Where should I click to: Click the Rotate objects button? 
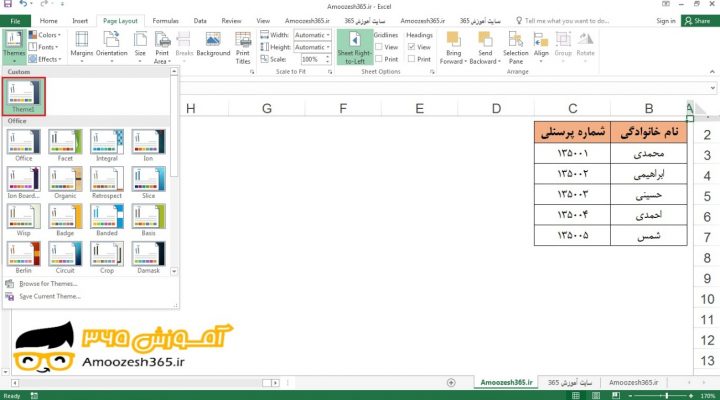click(x=585, y=45)
